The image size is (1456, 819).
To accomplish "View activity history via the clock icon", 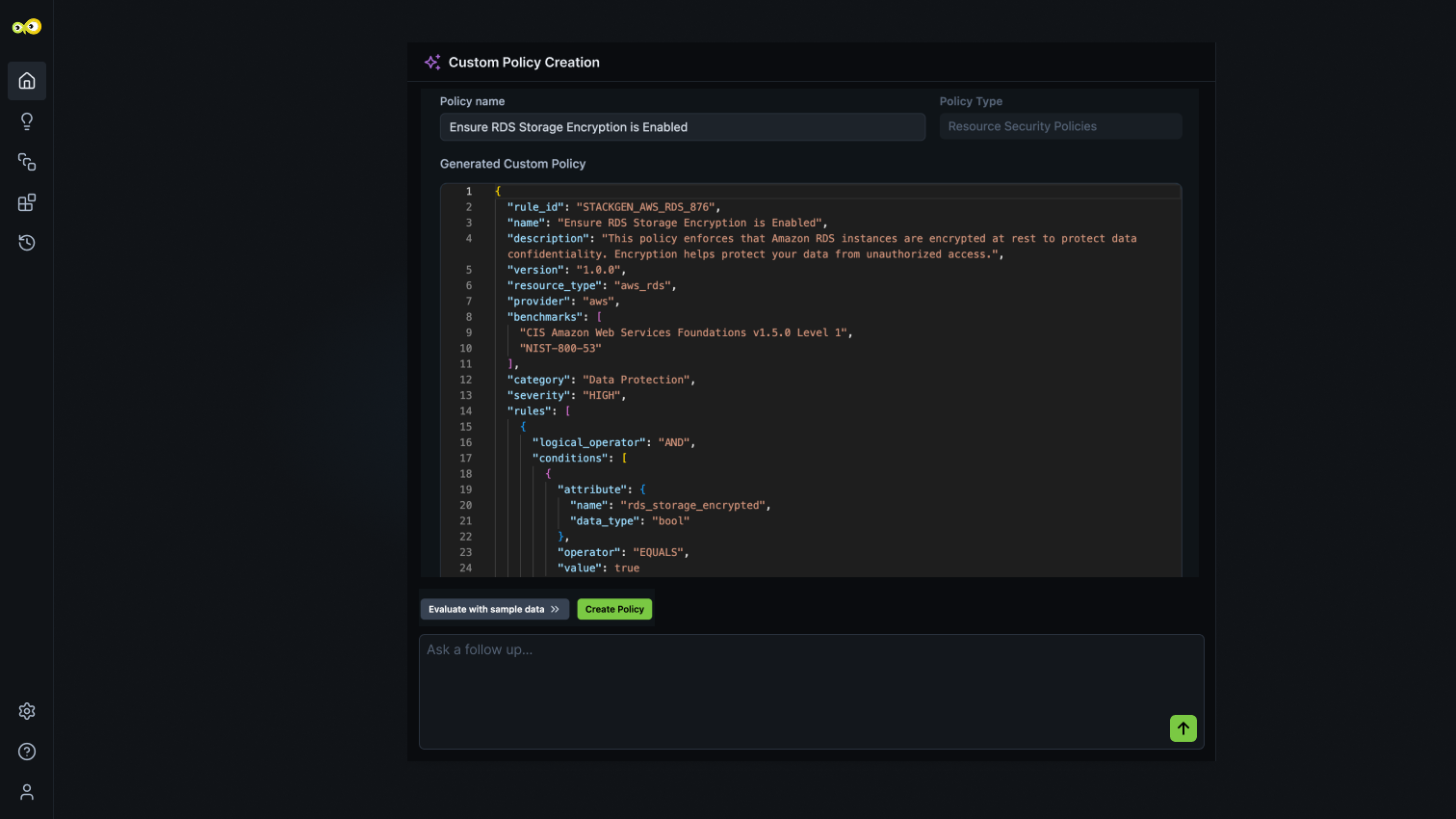I will click(26, 243).
